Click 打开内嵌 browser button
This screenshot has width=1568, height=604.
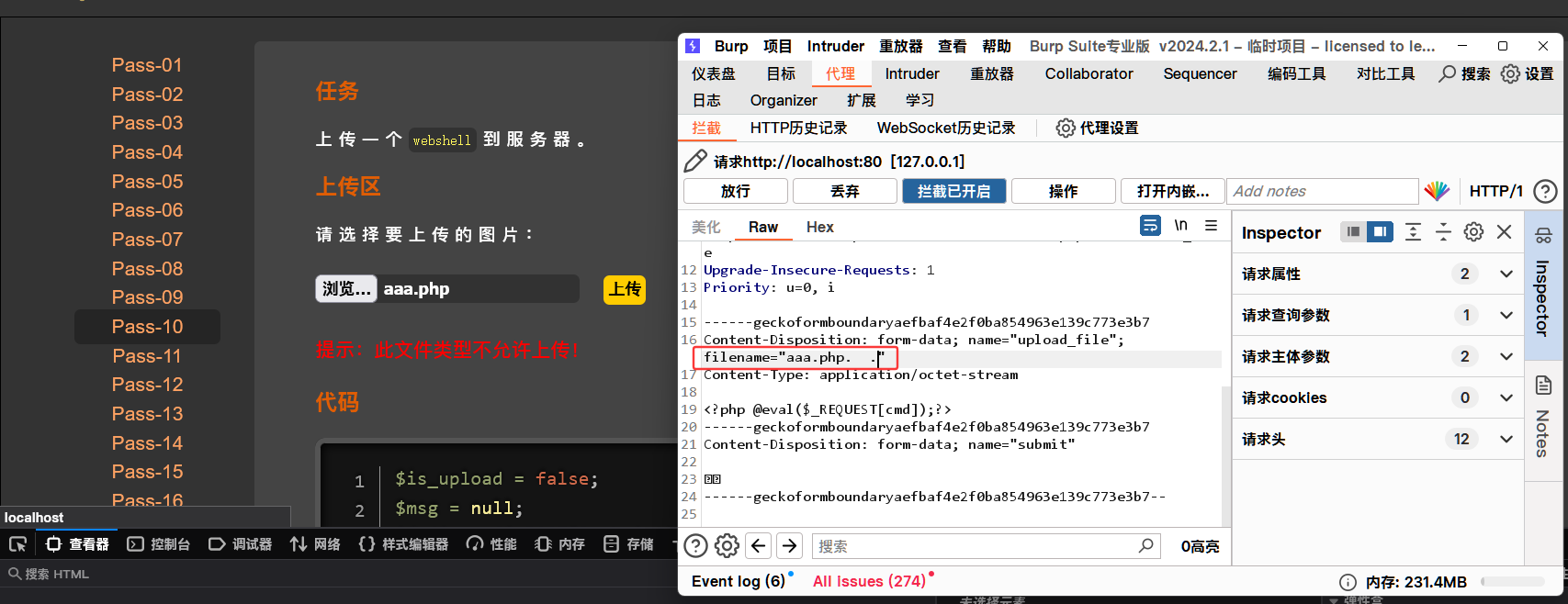tap(1173, 191)
